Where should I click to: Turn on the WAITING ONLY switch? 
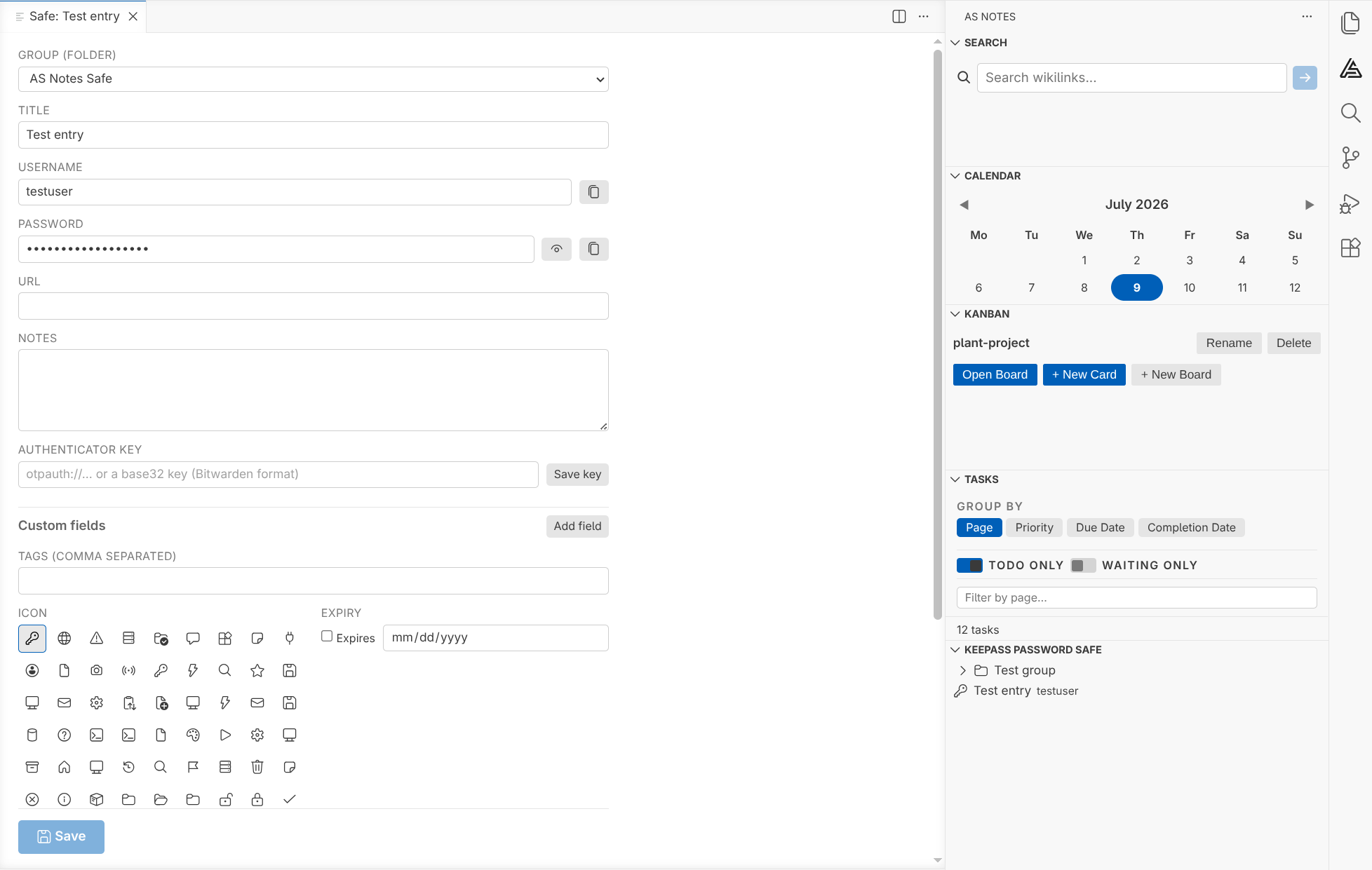(x=1083, y=565)
